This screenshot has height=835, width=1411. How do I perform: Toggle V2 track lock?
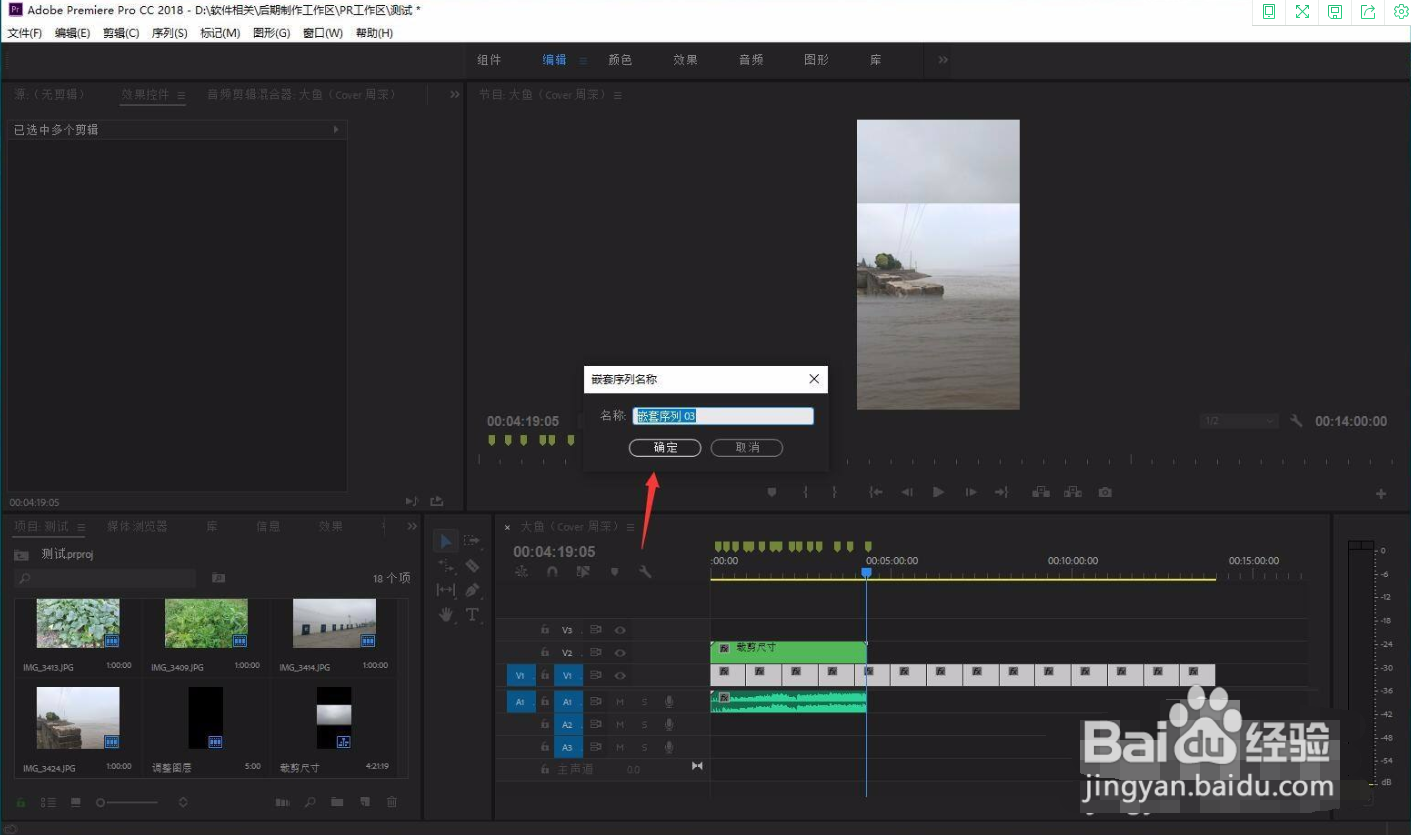tap(545, 653)
